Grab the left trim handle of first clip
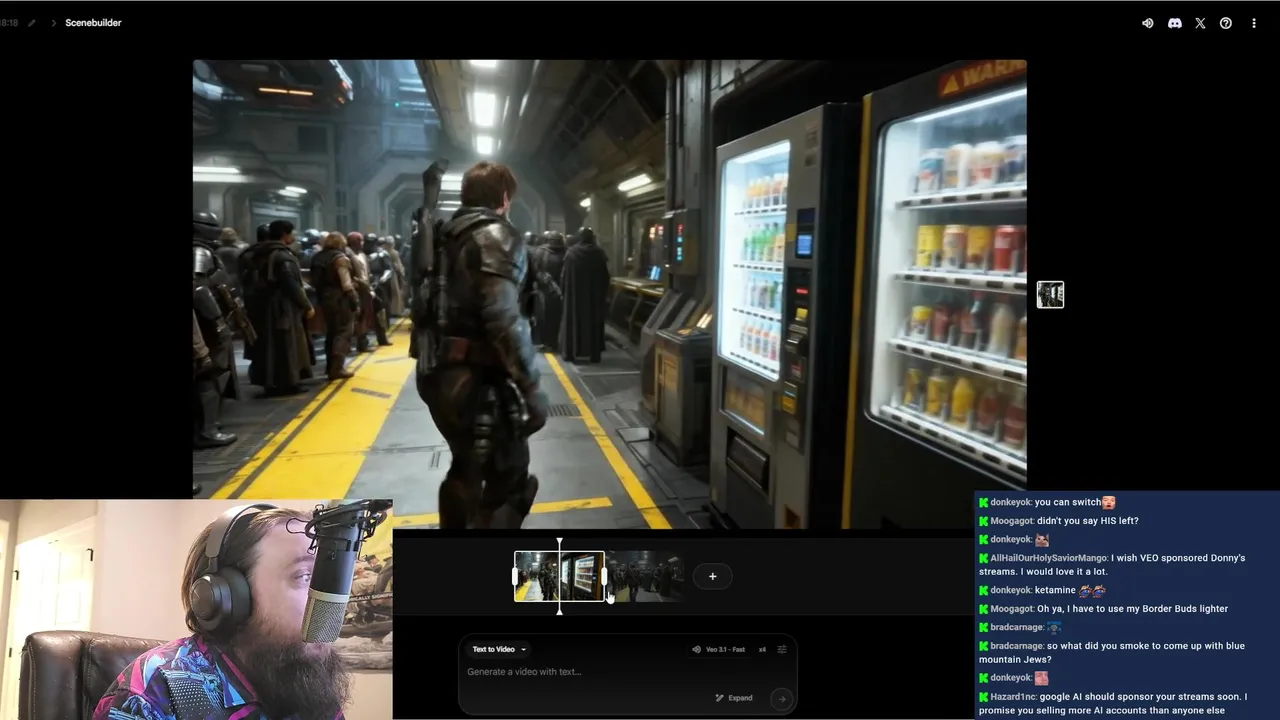Screen dimensions: 1280x720 [516, 577]
